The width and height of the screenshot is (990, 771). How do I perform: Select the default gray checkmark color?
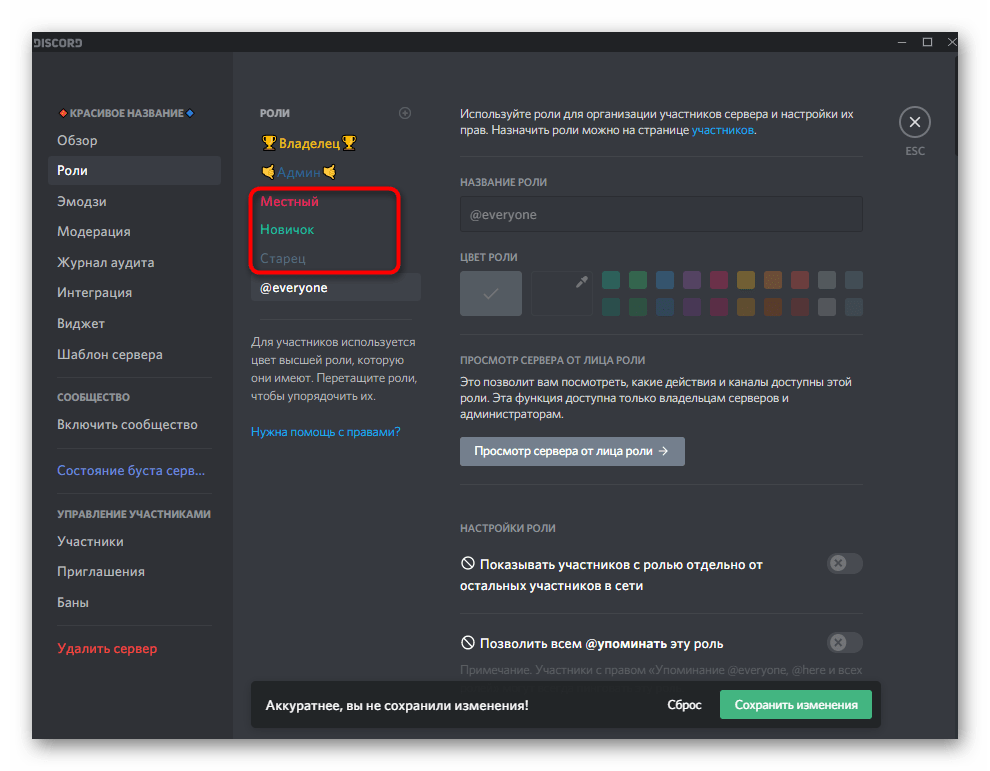[490, 293]
